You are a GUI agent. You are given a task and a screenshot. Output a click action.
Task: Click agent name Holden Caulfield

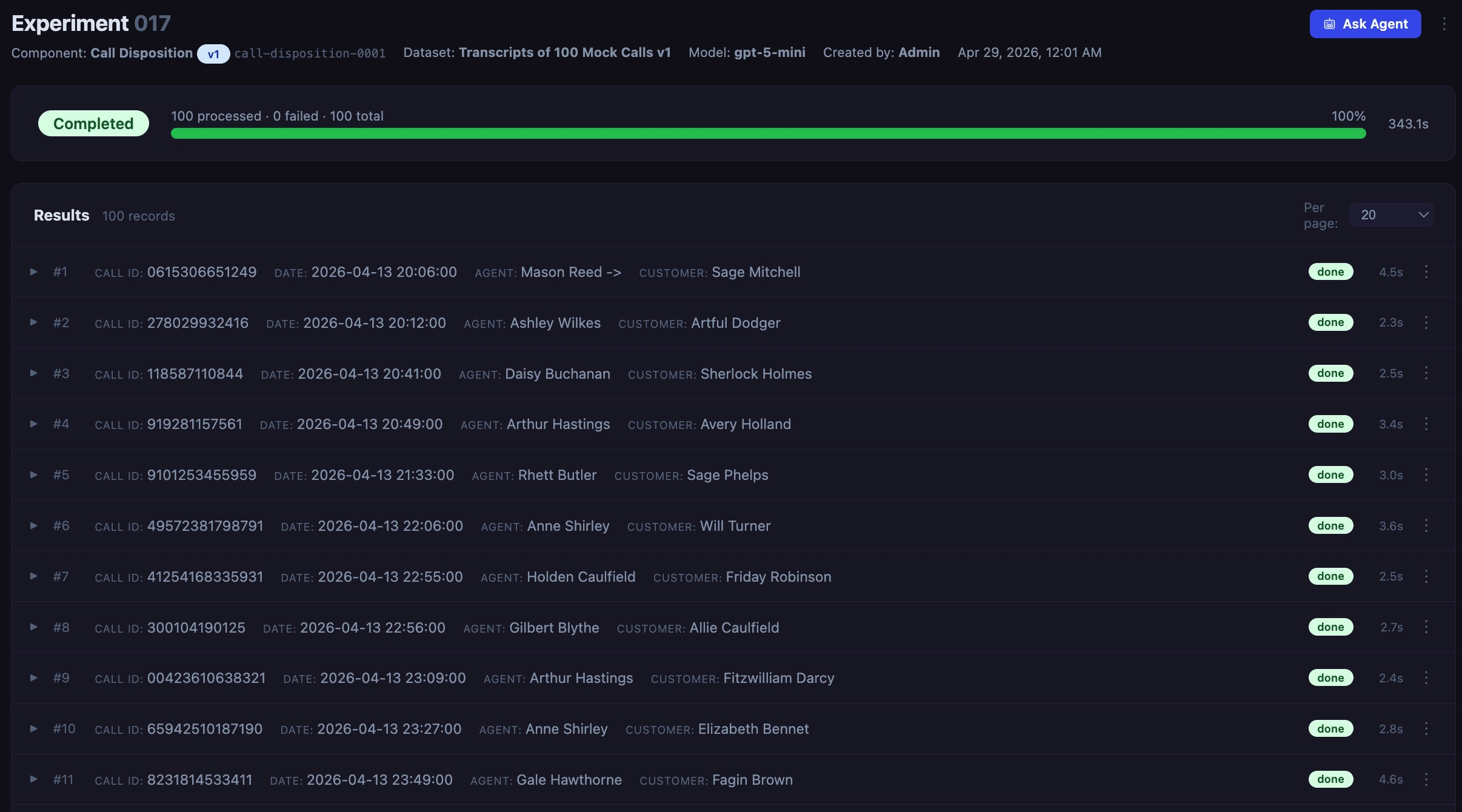(581, 577)
